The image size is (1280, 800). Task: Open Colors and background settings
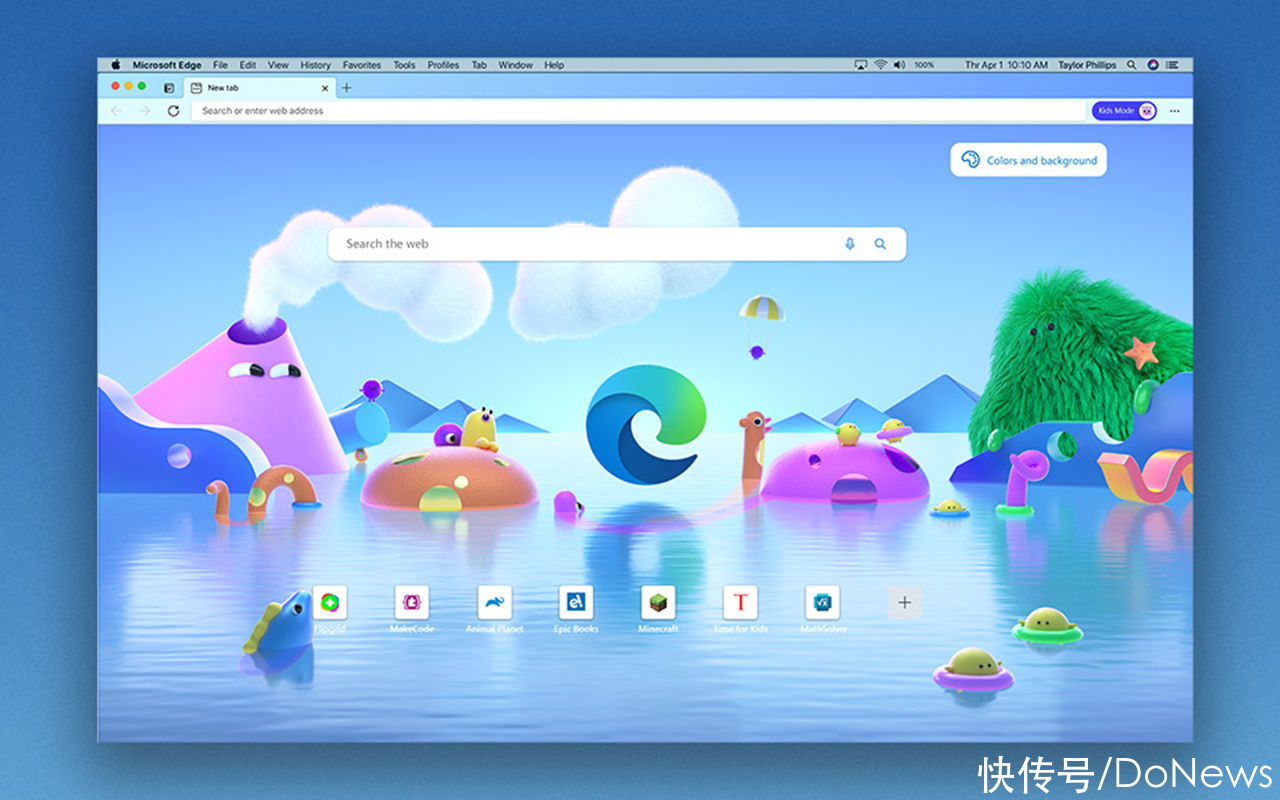pos(1029,160)
